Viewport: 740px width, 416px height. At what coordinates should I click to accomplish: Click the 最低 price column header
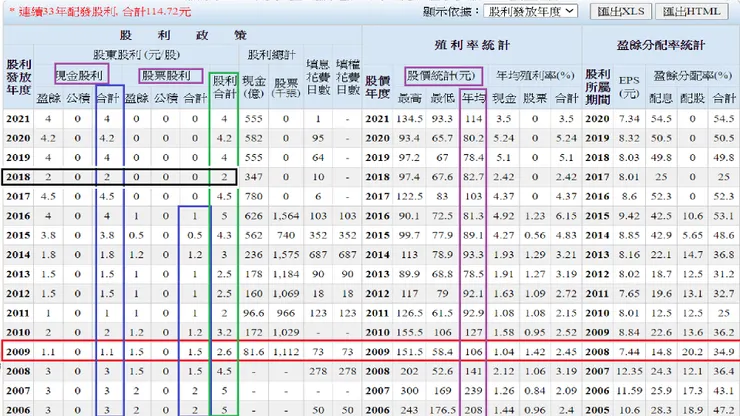pos(442,98)
